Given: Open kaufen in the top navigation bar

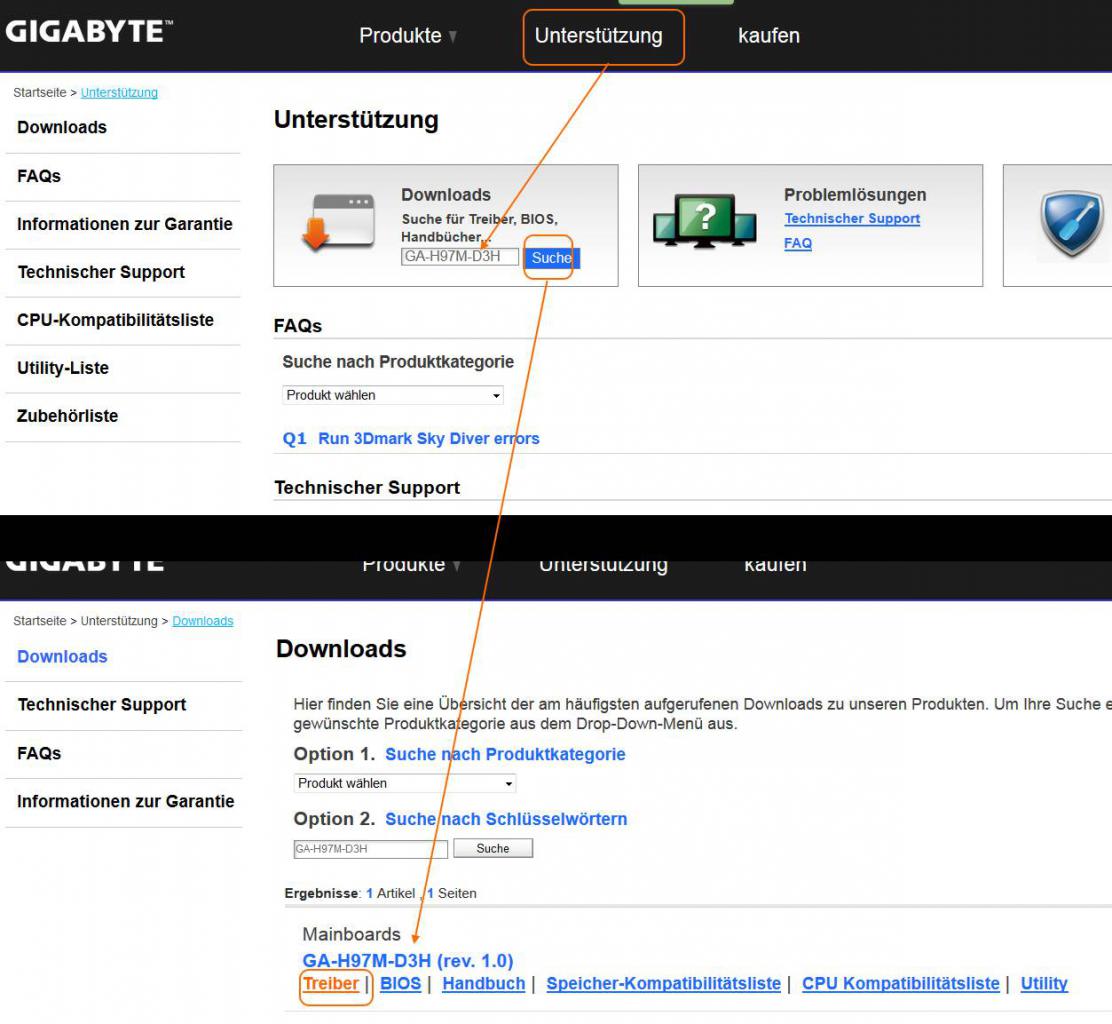Looking at the screenshot, I should 769,35.
